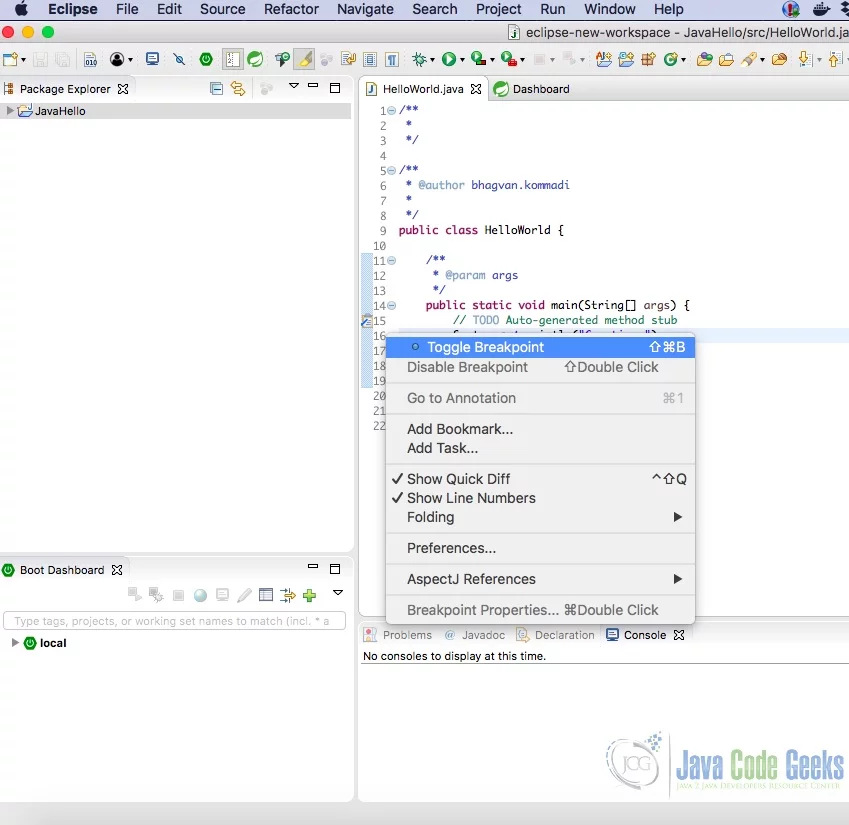
Task: Click the blue monitor console toolbar icon
Action: pos(153,58)
